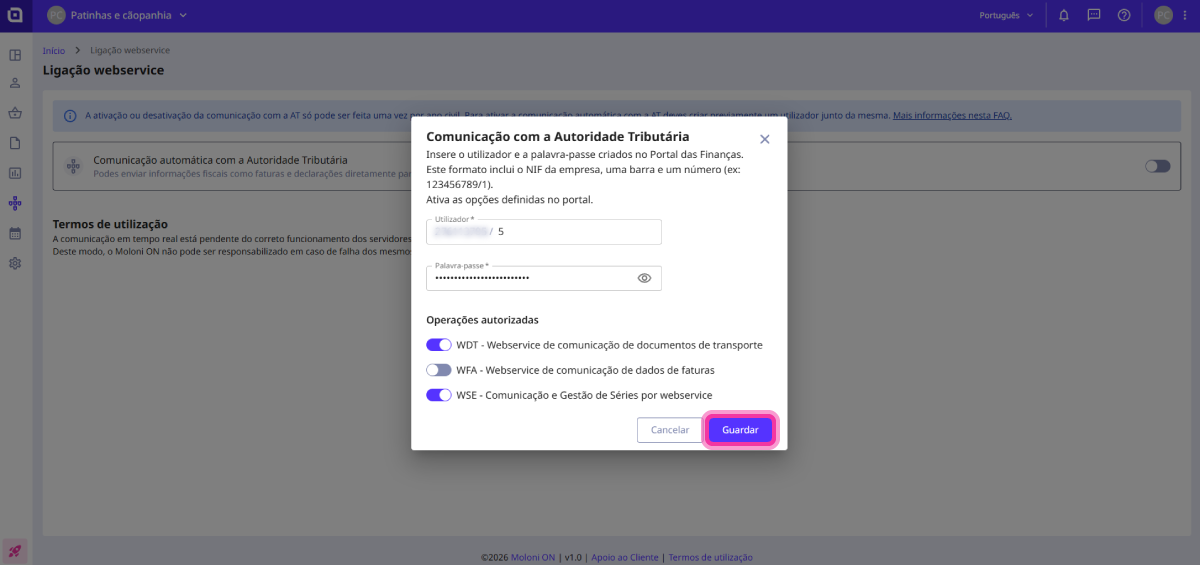Click the Cancelar button

(x=670, y=430)
